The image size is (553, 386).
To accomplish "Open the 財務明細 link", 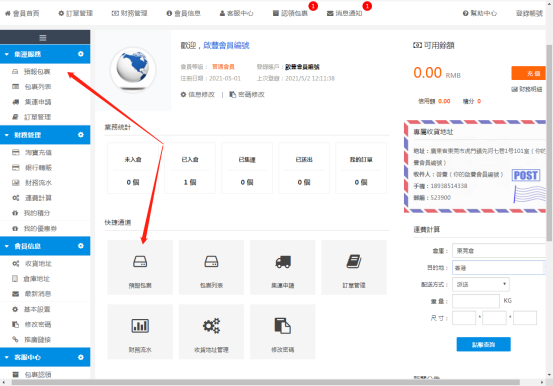I will (x=527, y=89).
